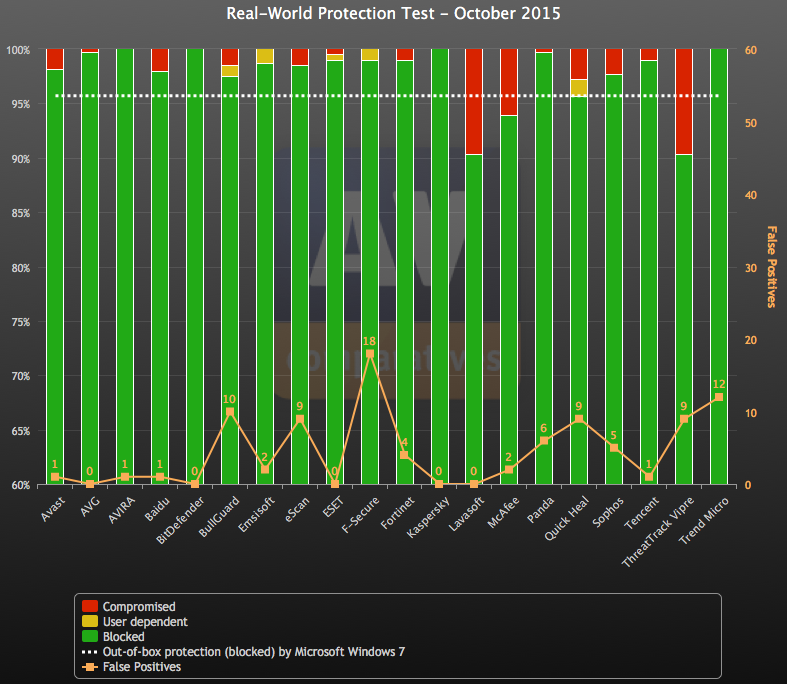Click Trend Micro's false positive marker at 12

click(x=718, y=397)
